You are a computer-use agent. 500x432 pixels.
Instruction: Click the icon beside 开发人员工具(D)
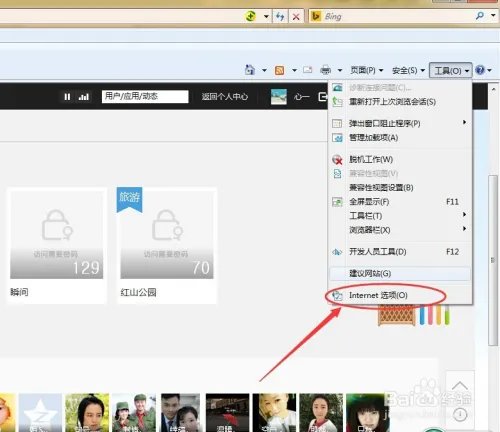tap(337, 252)
